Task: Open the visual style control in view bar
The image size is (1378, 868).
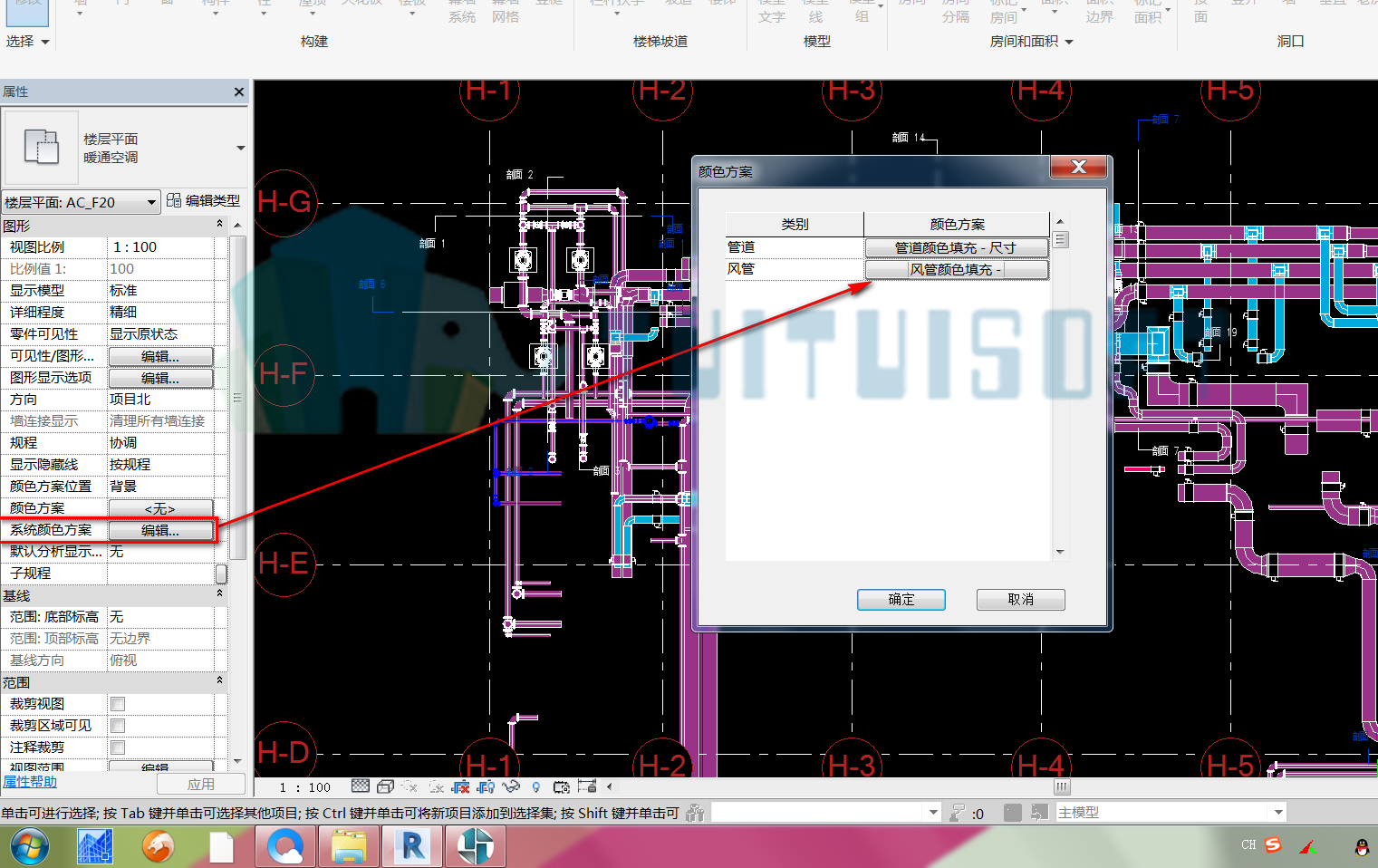Action: coord(385,786)
